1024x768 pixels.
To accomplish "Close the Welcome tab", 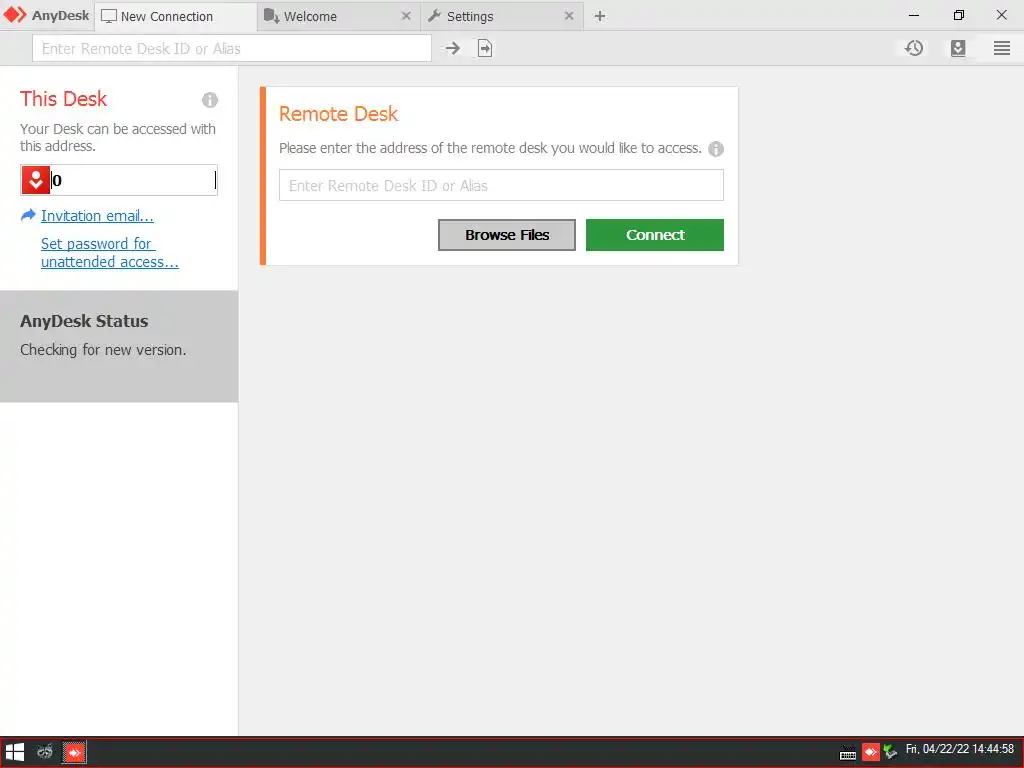I will [x=406, y=16].
